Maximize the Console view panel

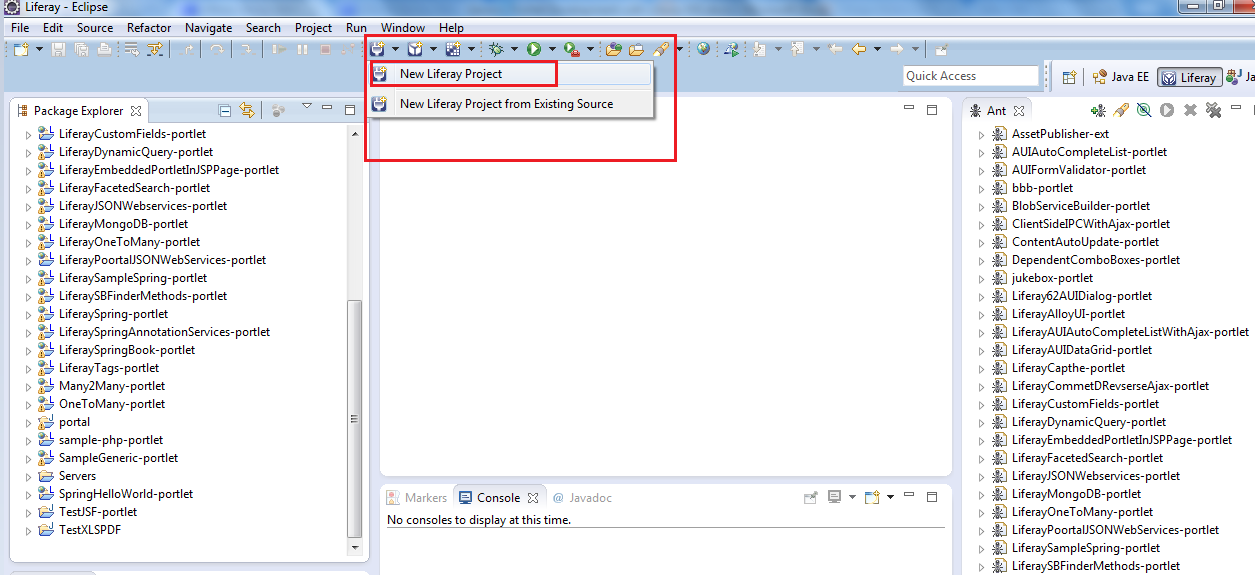(932, 497)
